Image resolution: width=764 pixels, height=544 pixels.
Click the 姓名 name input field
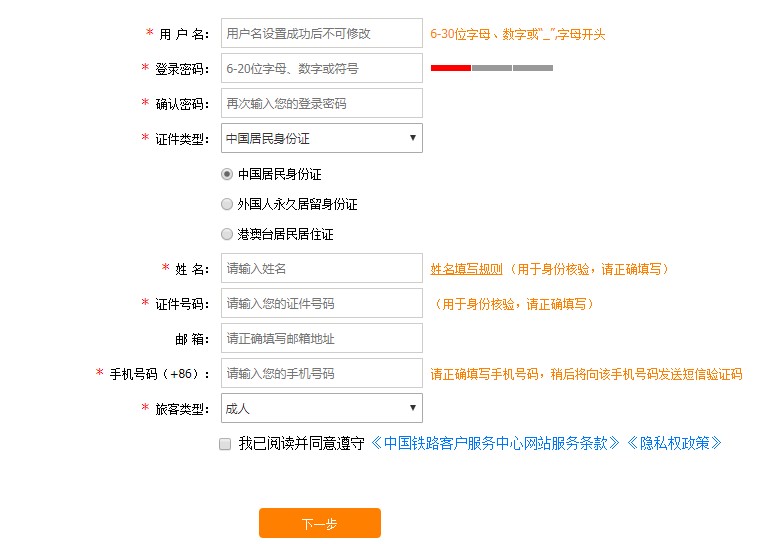(x=321, y=268)
